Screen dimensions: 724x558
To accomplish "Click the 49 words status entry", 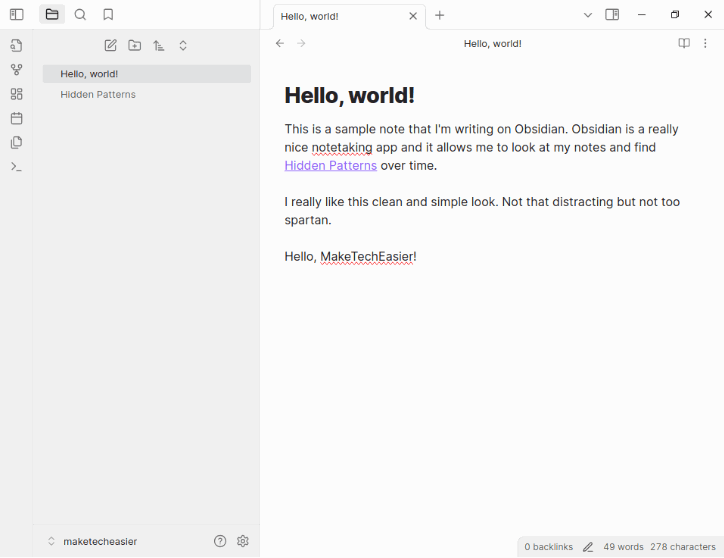I will (x=623, y=547).
